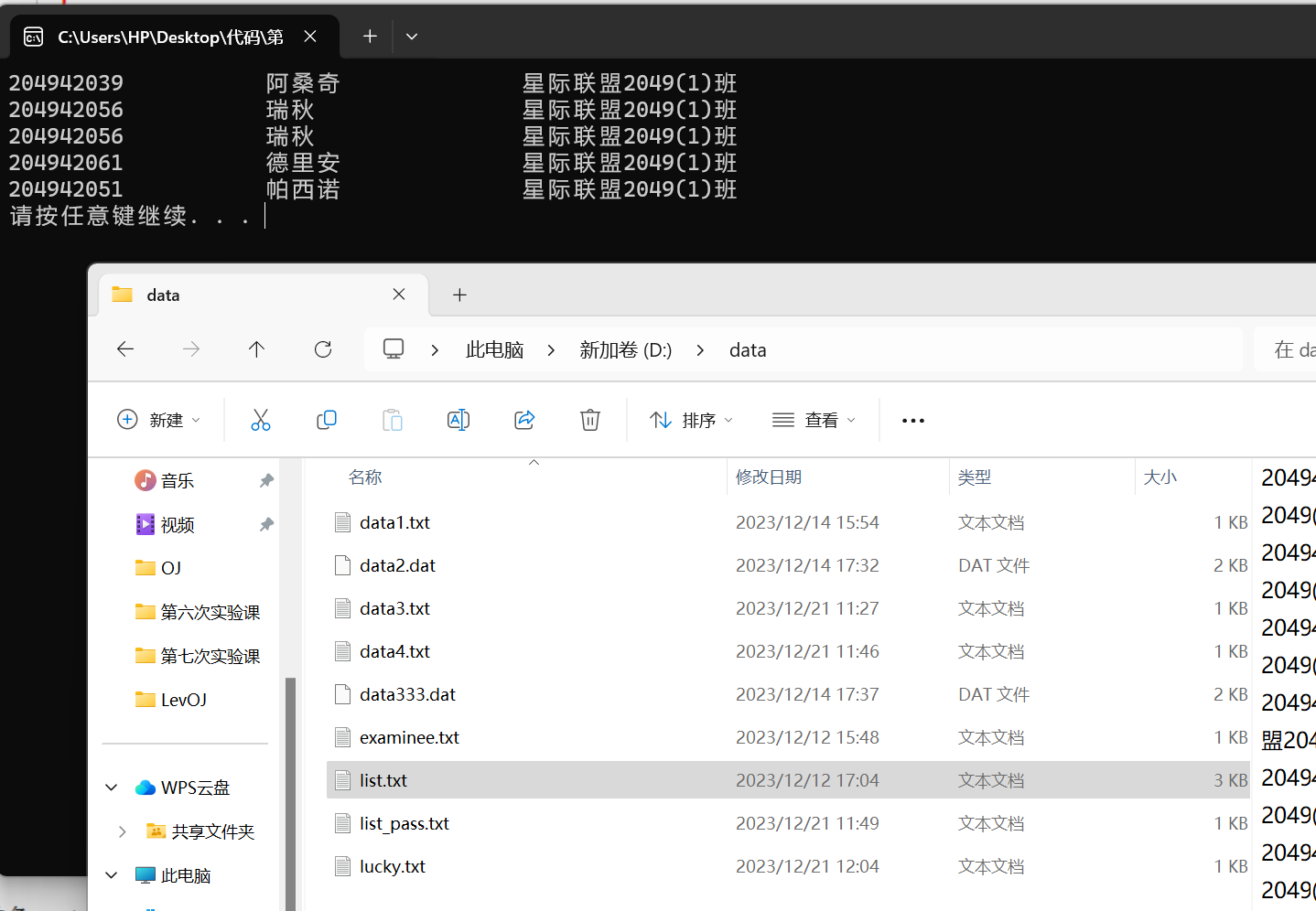The height and width of the screenshot is (911, 1316).
Task: Click the 此电脑 computer icon in sidebar
Action: [146, 875]
